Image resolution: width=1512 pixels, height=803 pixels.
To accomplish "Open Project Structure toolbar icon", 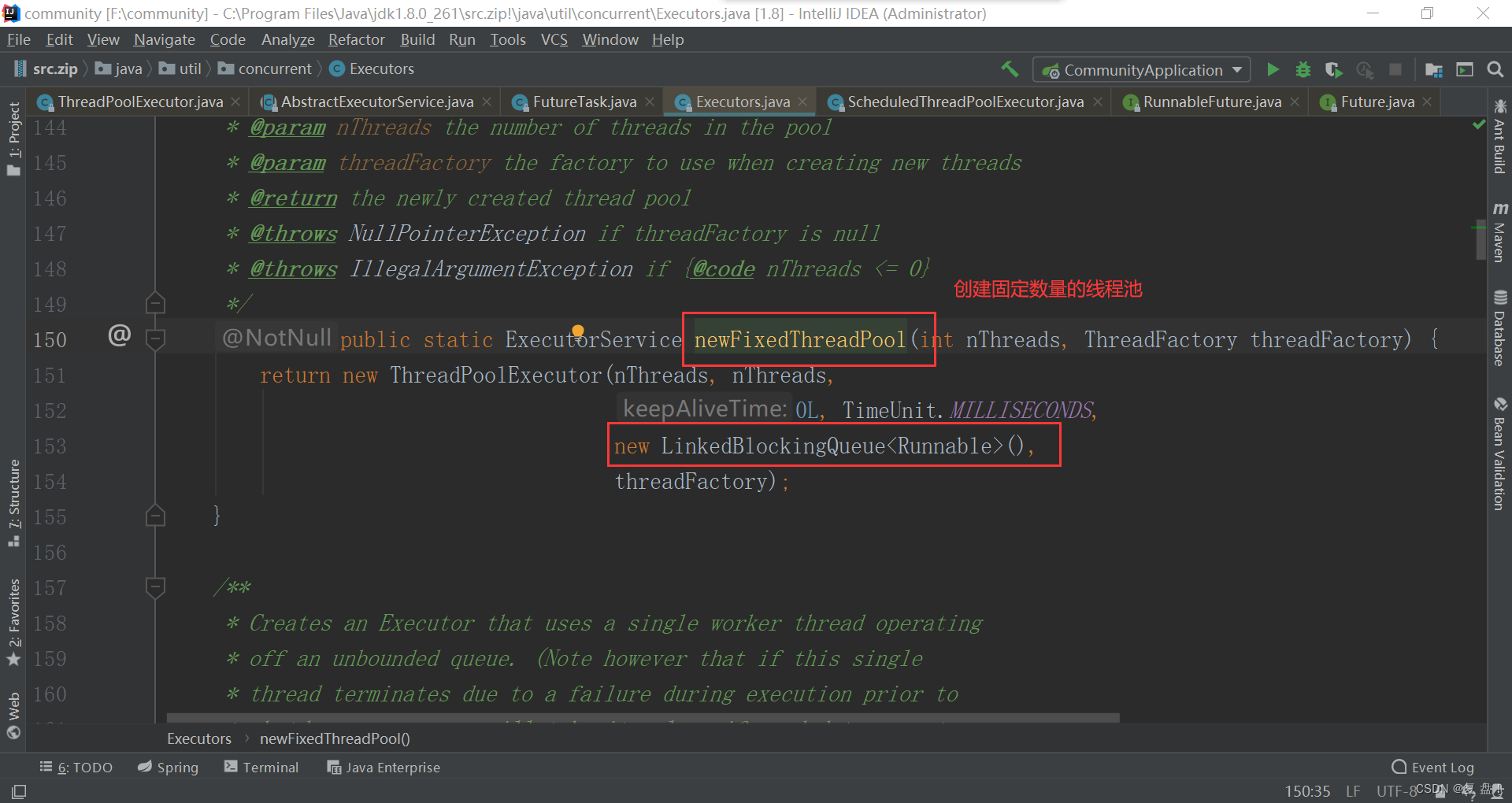I will pos(1434,69).
